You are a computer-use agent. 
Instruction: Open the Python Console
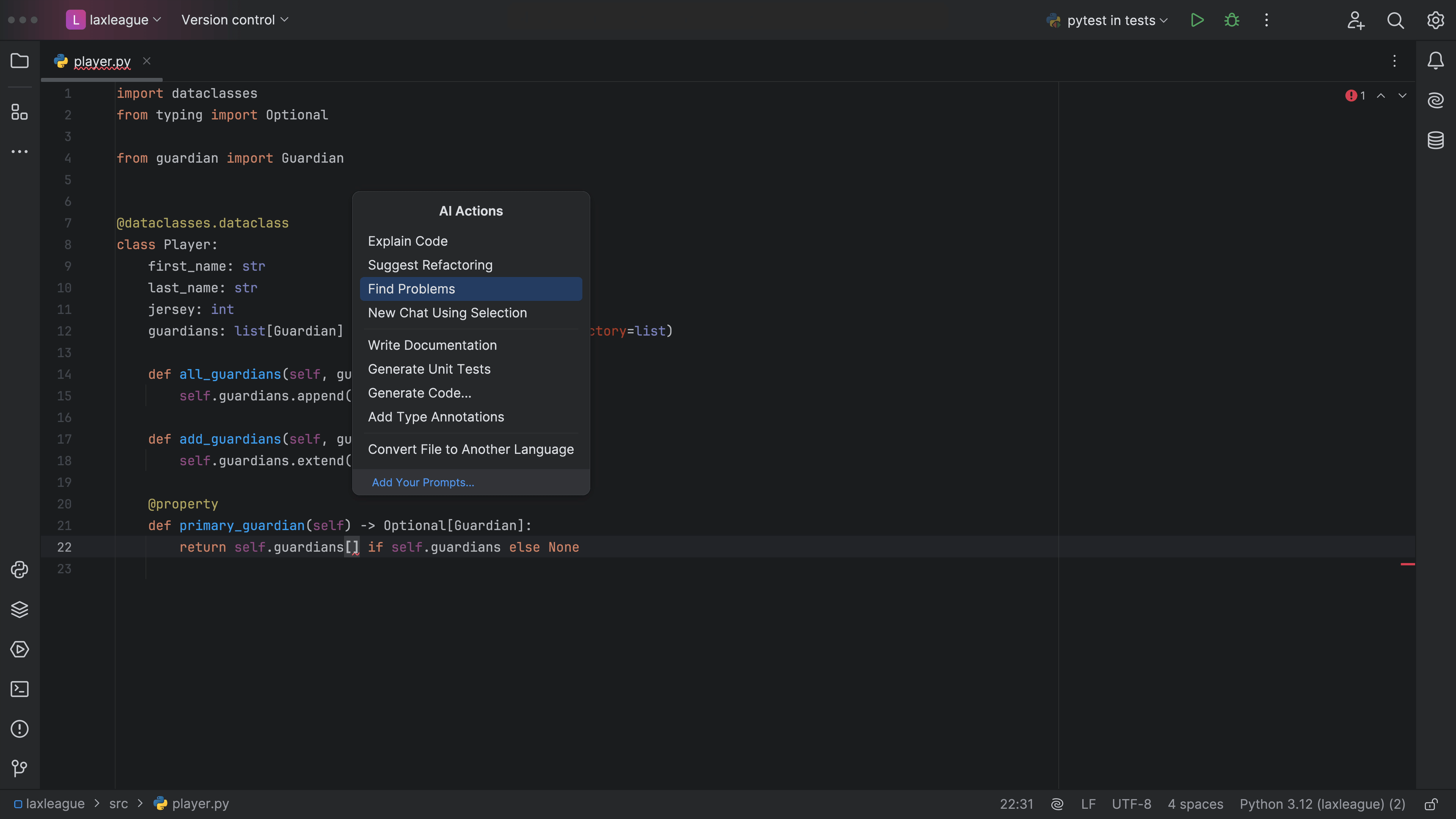click(20, 570)
